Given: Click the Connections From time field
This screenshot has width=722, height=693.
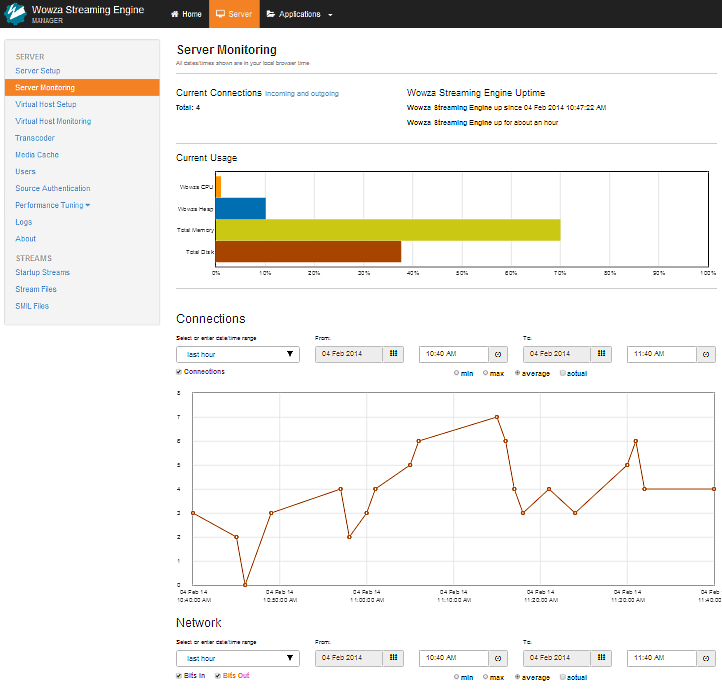Looking at the screenshot, I should point(452,354).
